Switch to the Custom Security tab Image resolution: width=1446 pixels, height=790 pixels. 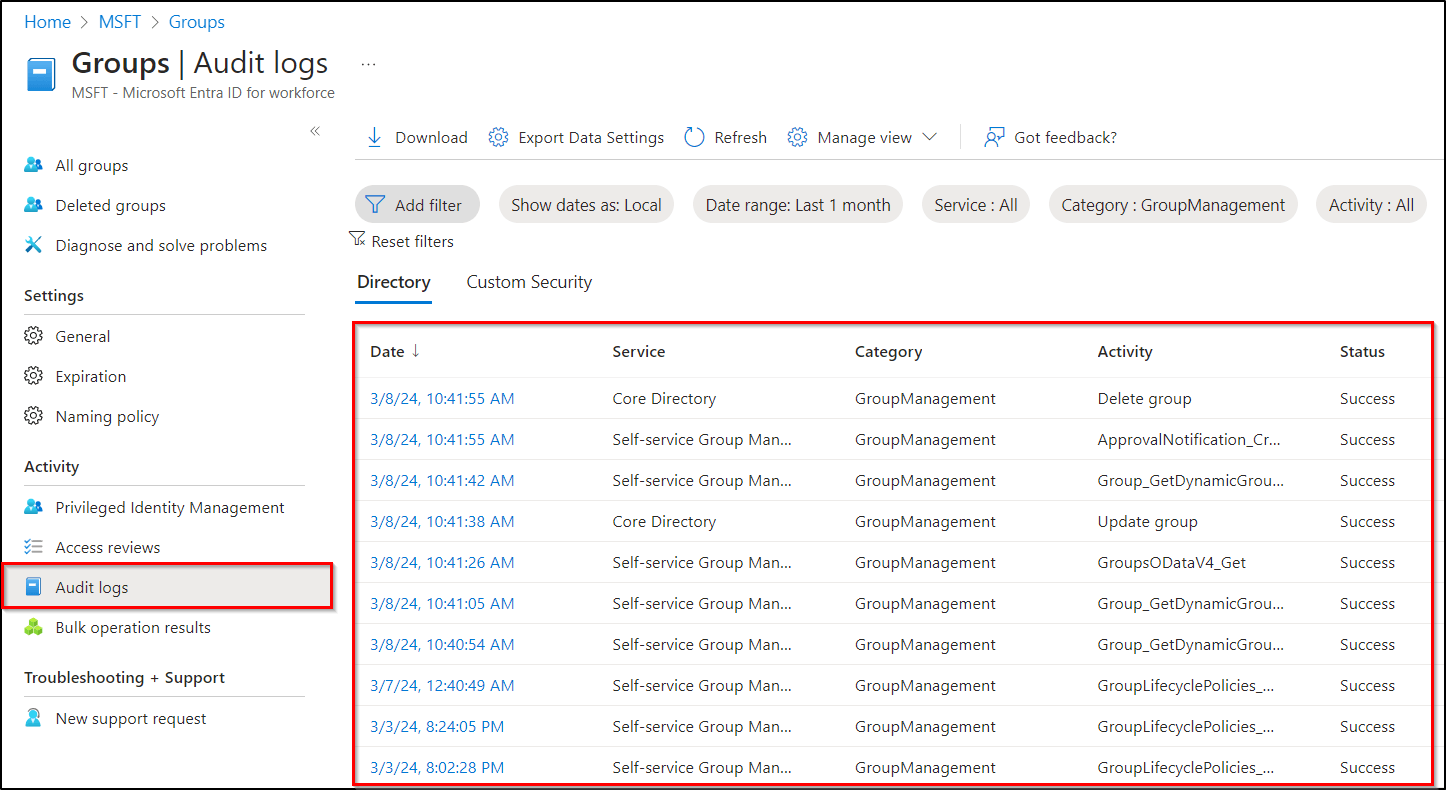coord(529,282)
